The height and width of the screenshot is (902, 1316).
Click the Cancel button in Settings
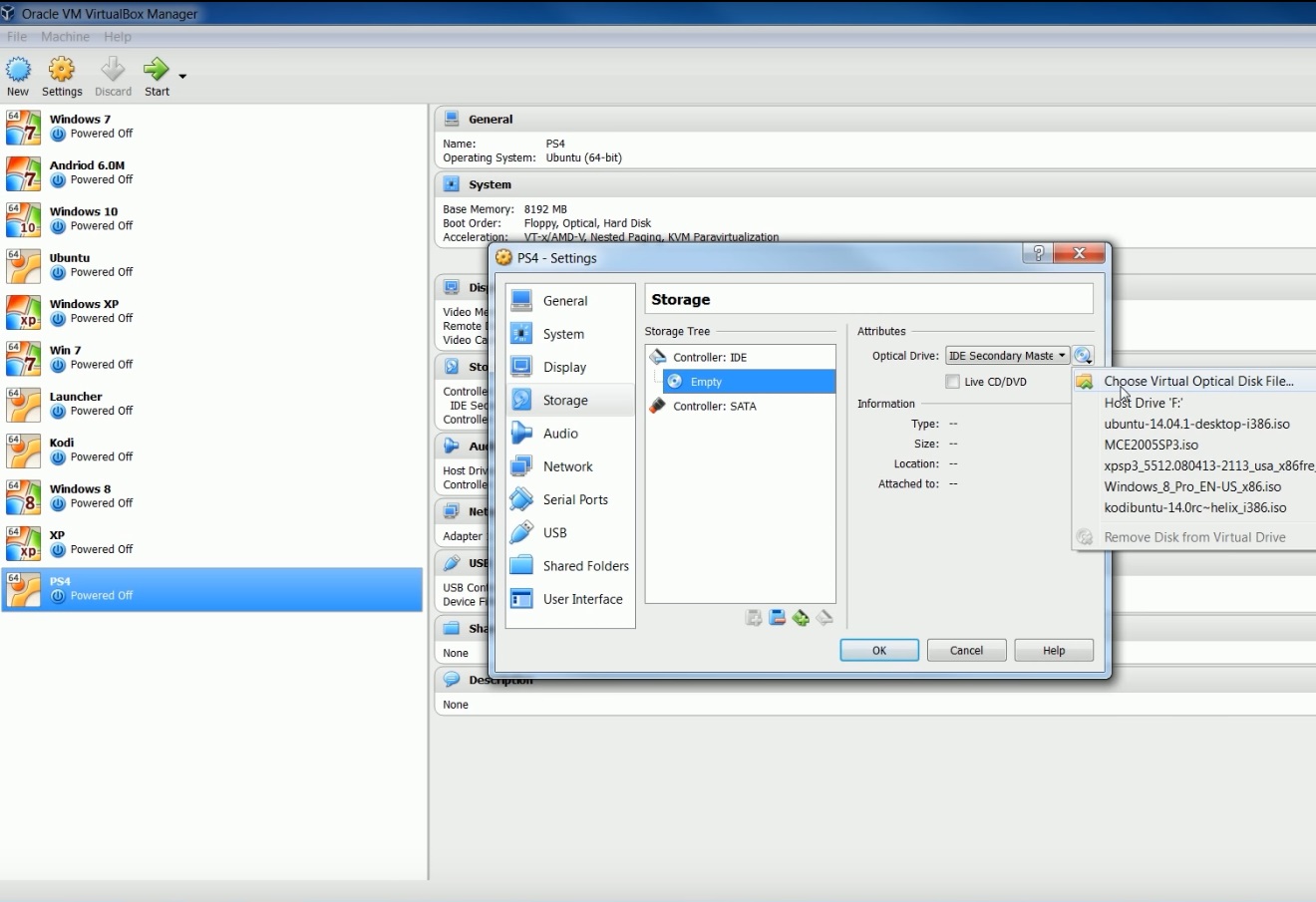click(x=966, y=650)
